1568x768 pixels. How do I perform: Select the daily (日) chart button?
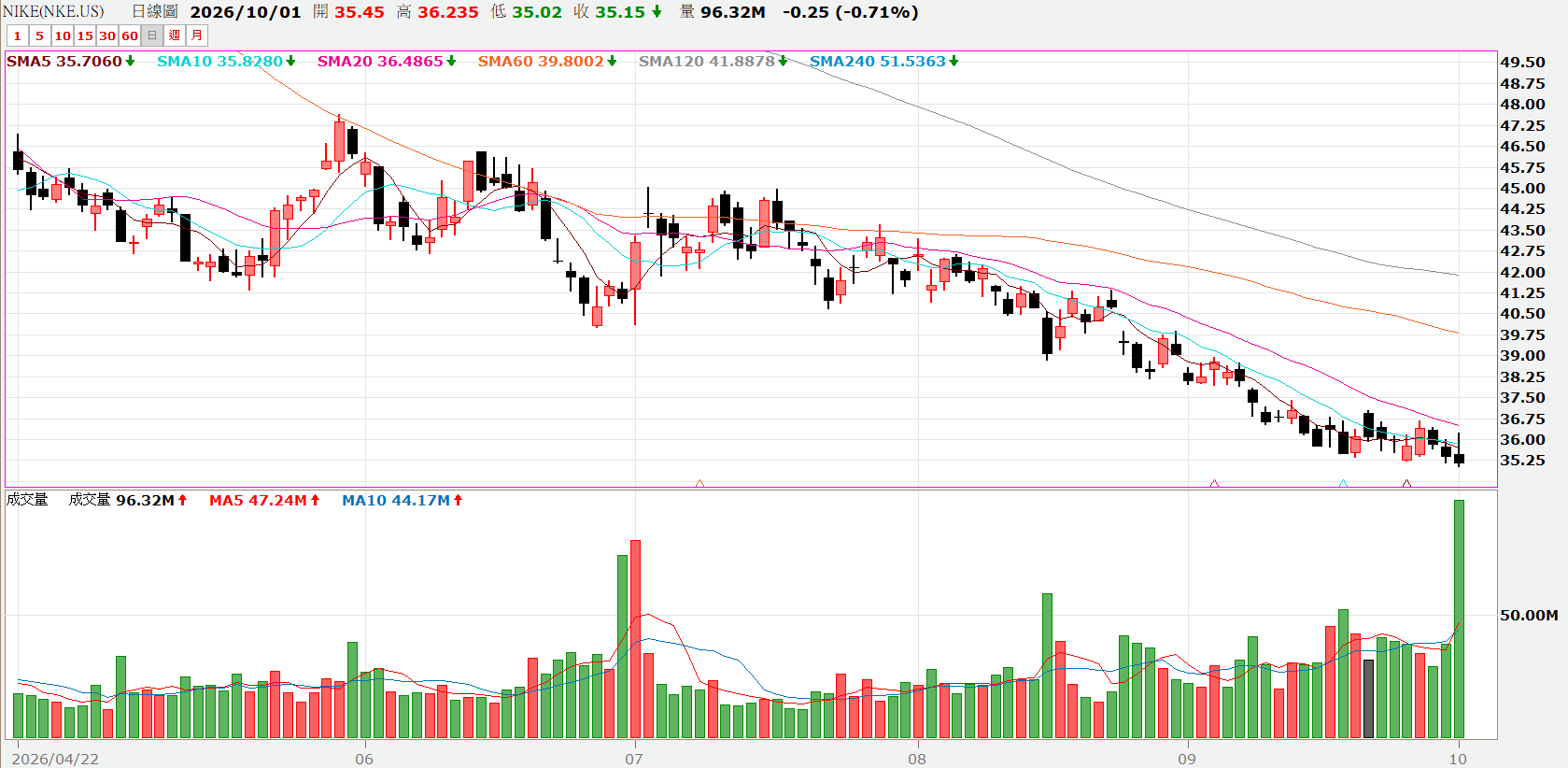(152, 36)
